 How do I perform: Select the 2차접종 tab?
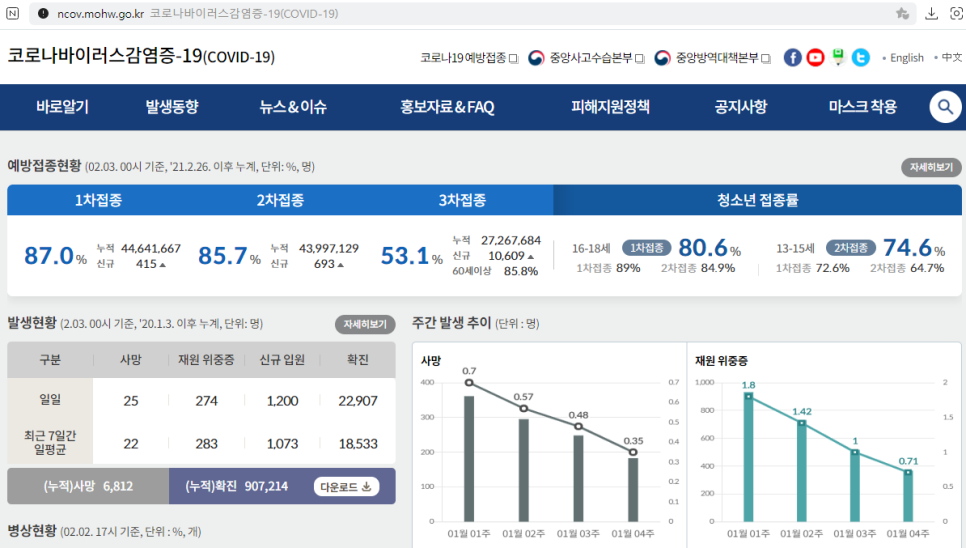[x=280, y=200]
